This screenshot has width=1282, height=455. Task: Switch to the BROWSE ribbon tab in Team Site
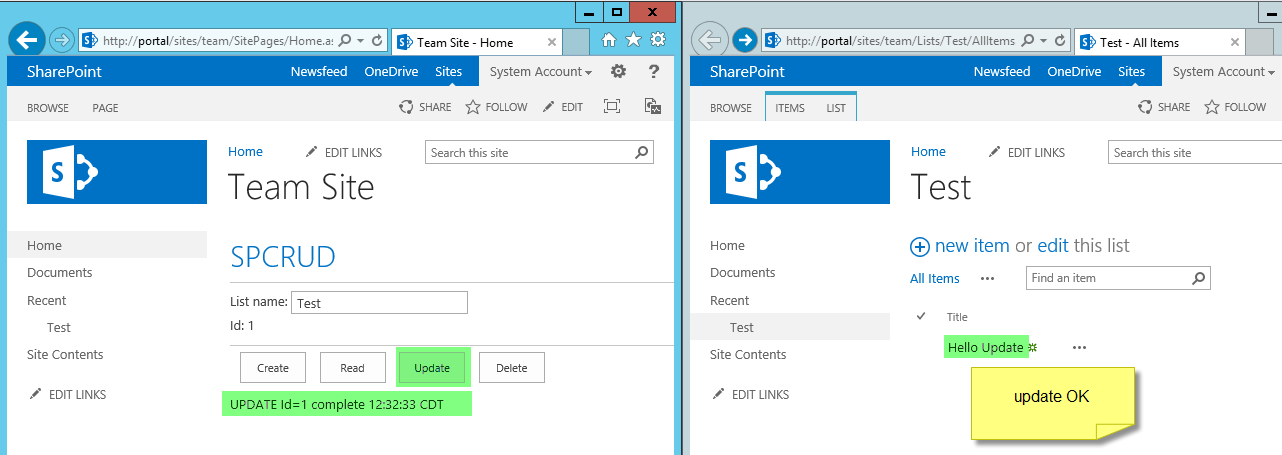pos(48,108)
